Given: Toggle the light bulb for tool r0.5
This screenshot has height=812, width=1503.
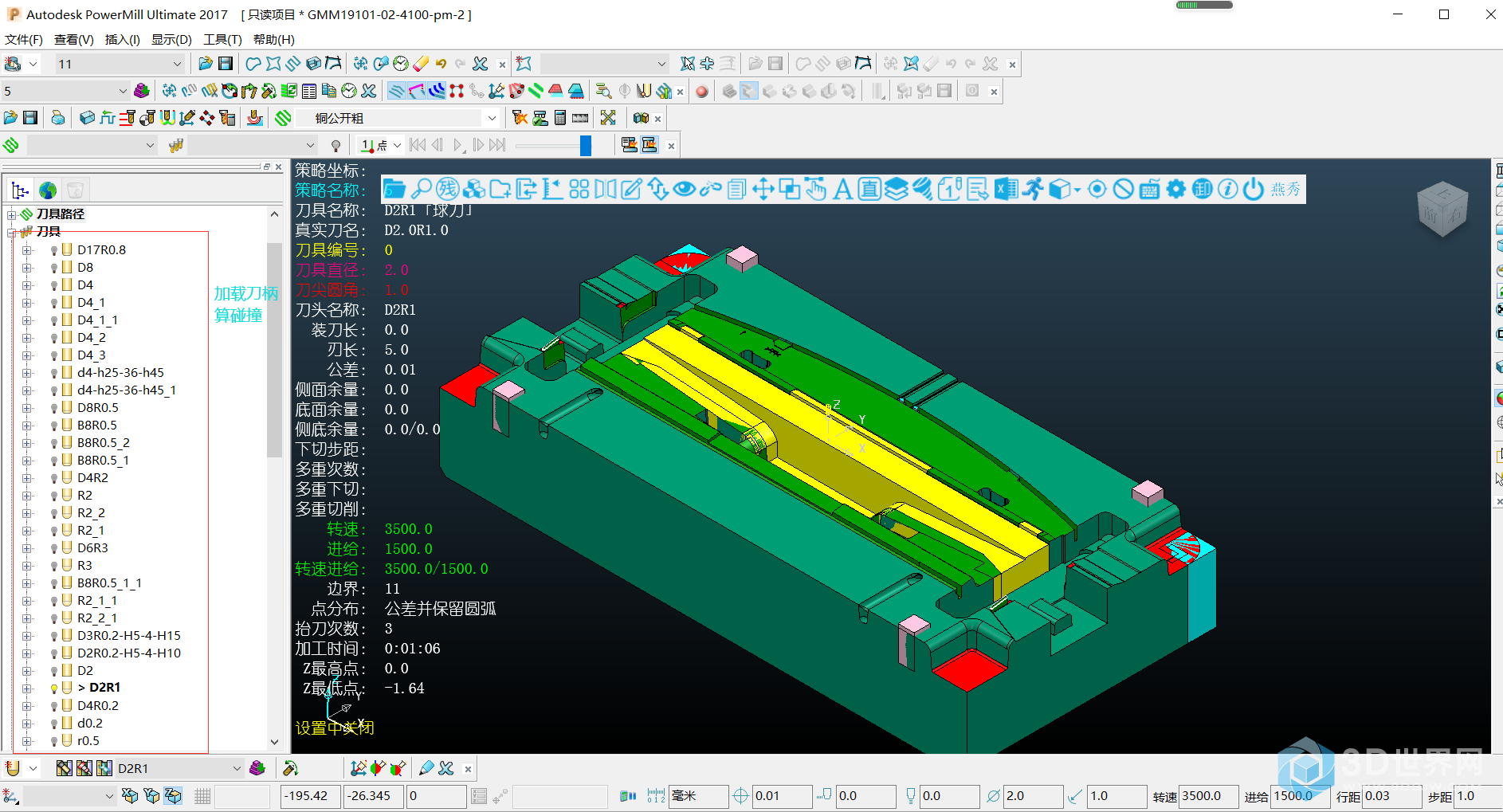Looking at the screenshot, I should pos(54,741).
